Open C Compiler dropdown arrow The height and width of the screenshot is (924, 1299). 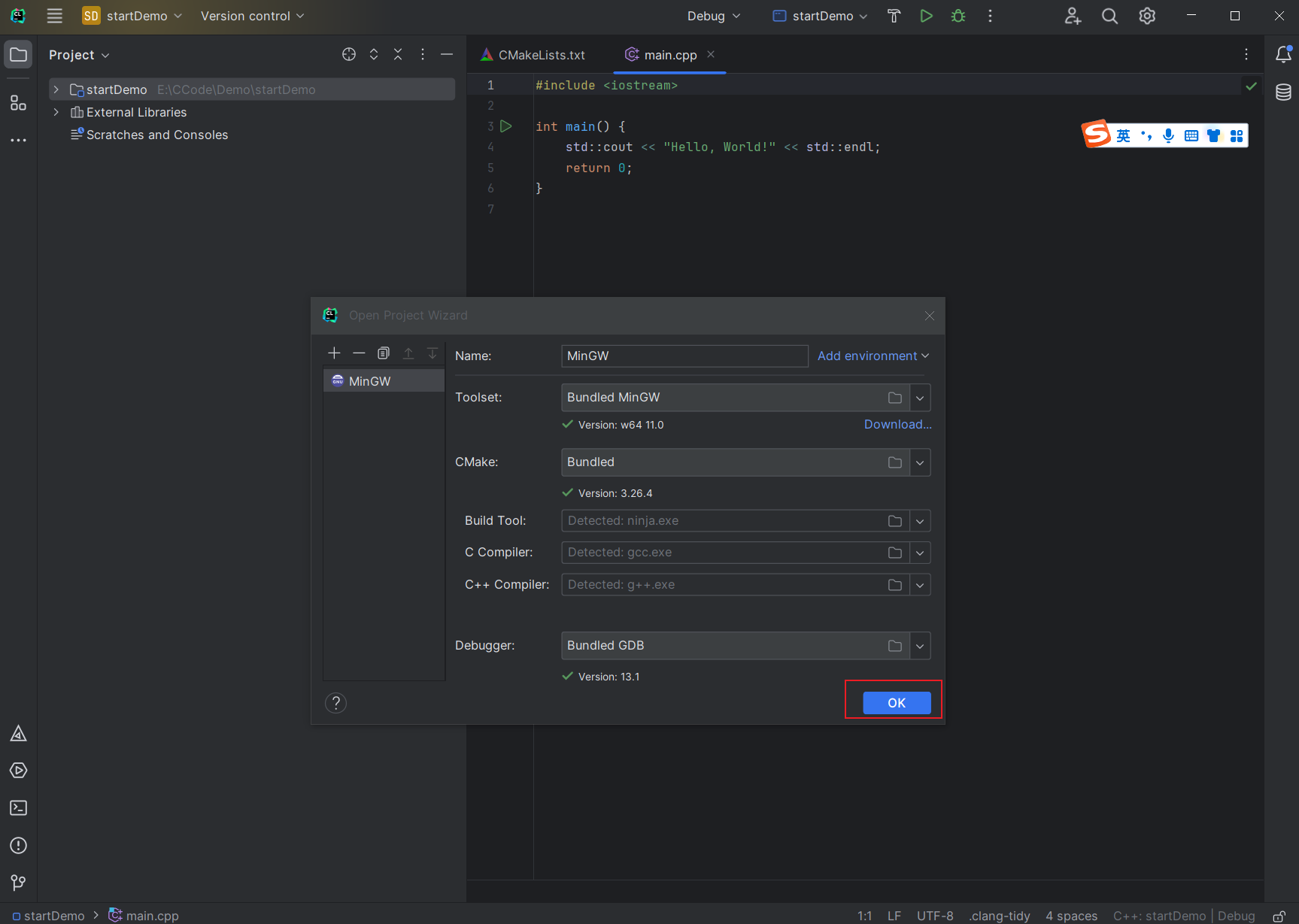[920, 553]
